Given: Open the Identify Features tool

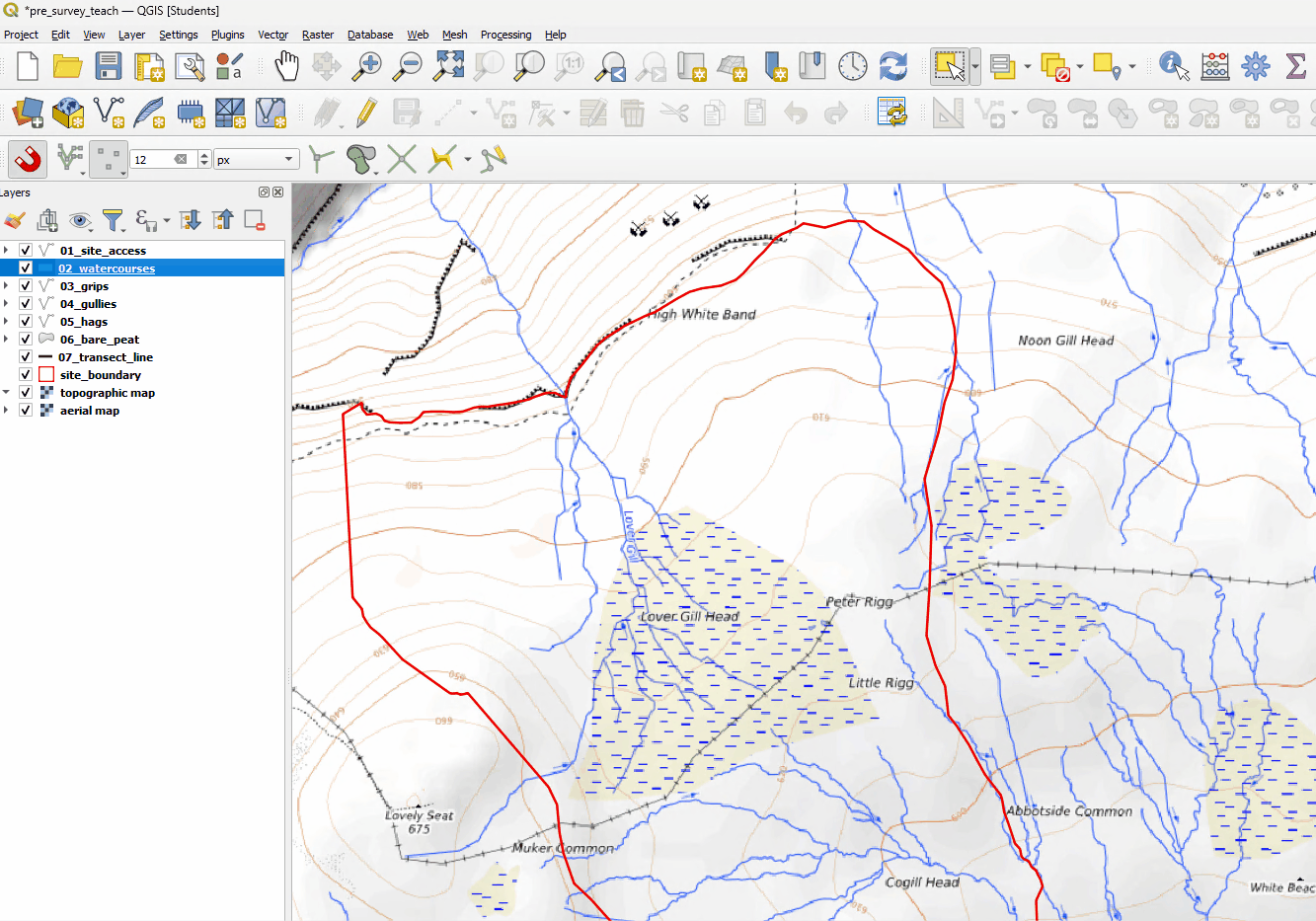Looking at the screenshot, I should 1174,66.
